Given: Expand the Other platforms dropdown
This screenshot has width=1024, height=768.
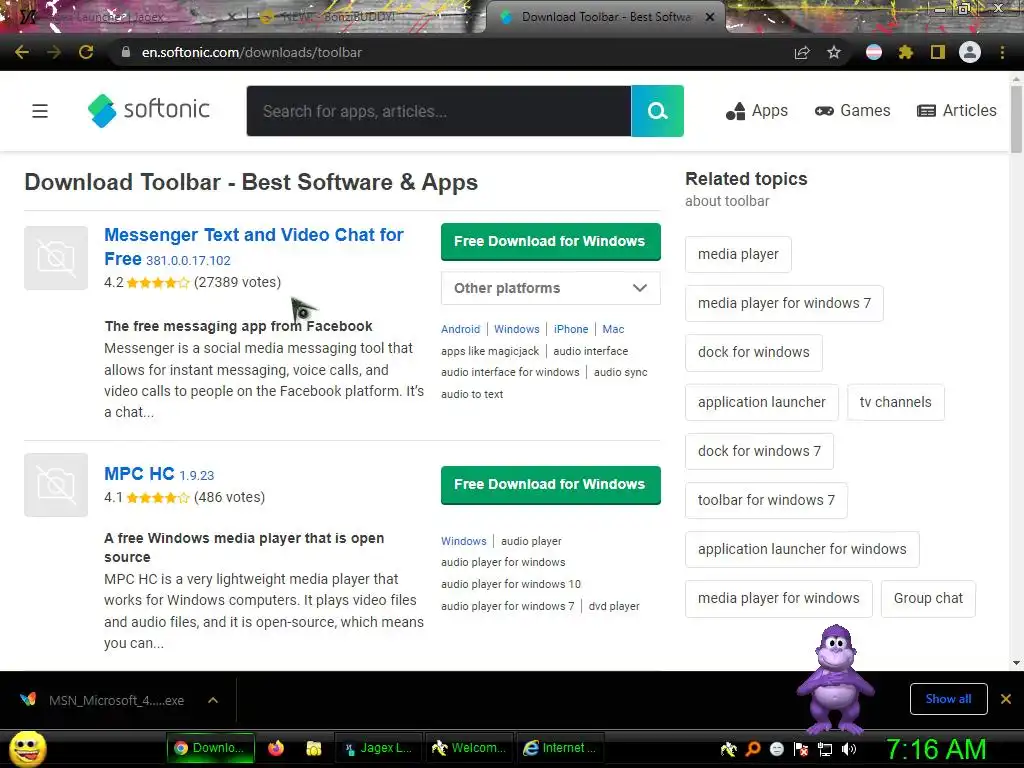Looking at the screenshot, I should (x=551, y=288).
